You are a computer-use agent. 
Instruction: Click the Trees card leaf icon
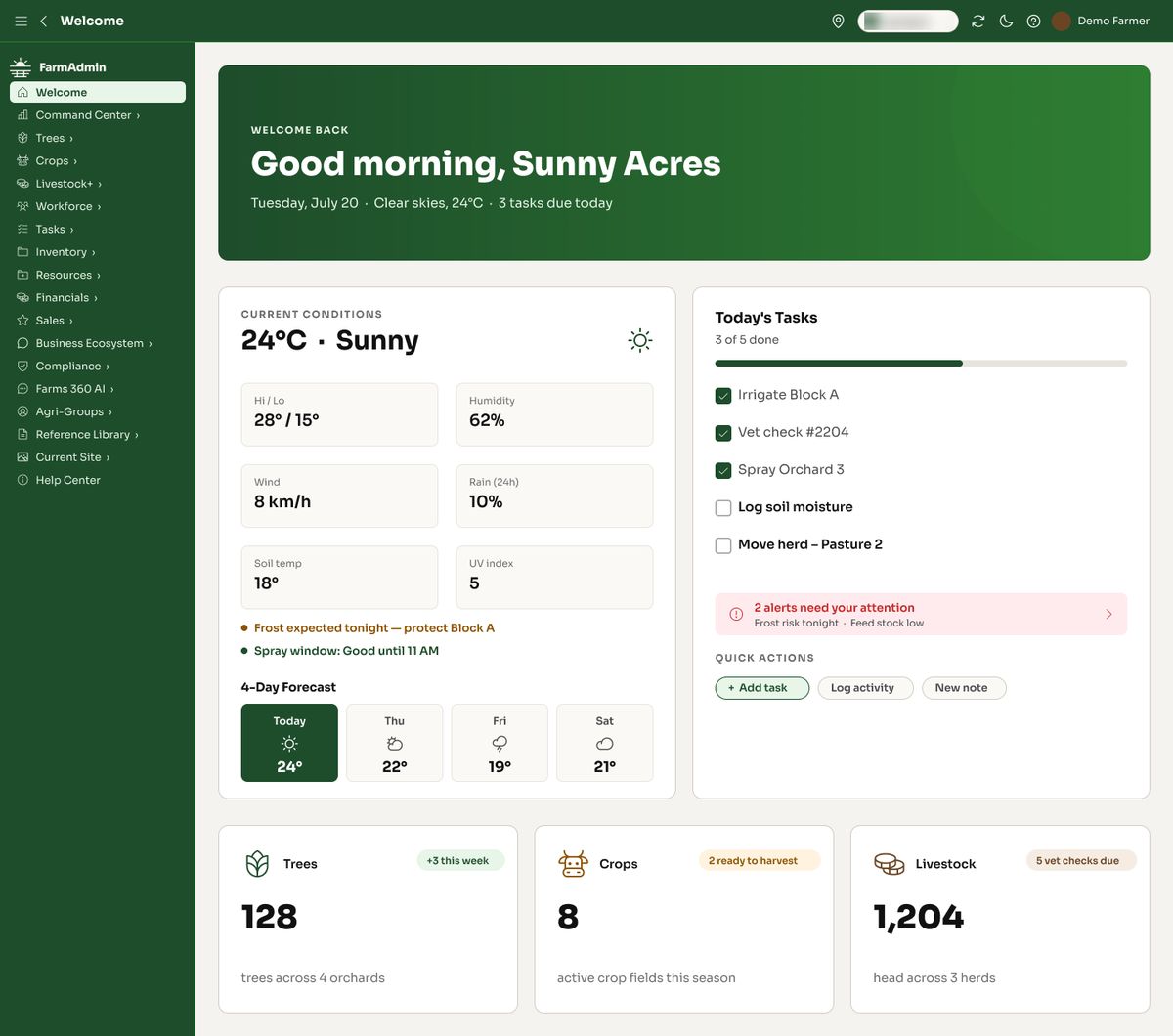tap(257, 863)
